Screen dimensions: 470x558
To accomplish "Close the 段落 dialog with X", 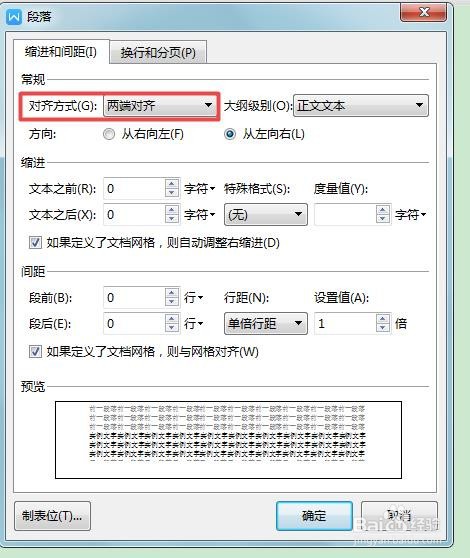I will click(423, 13).
